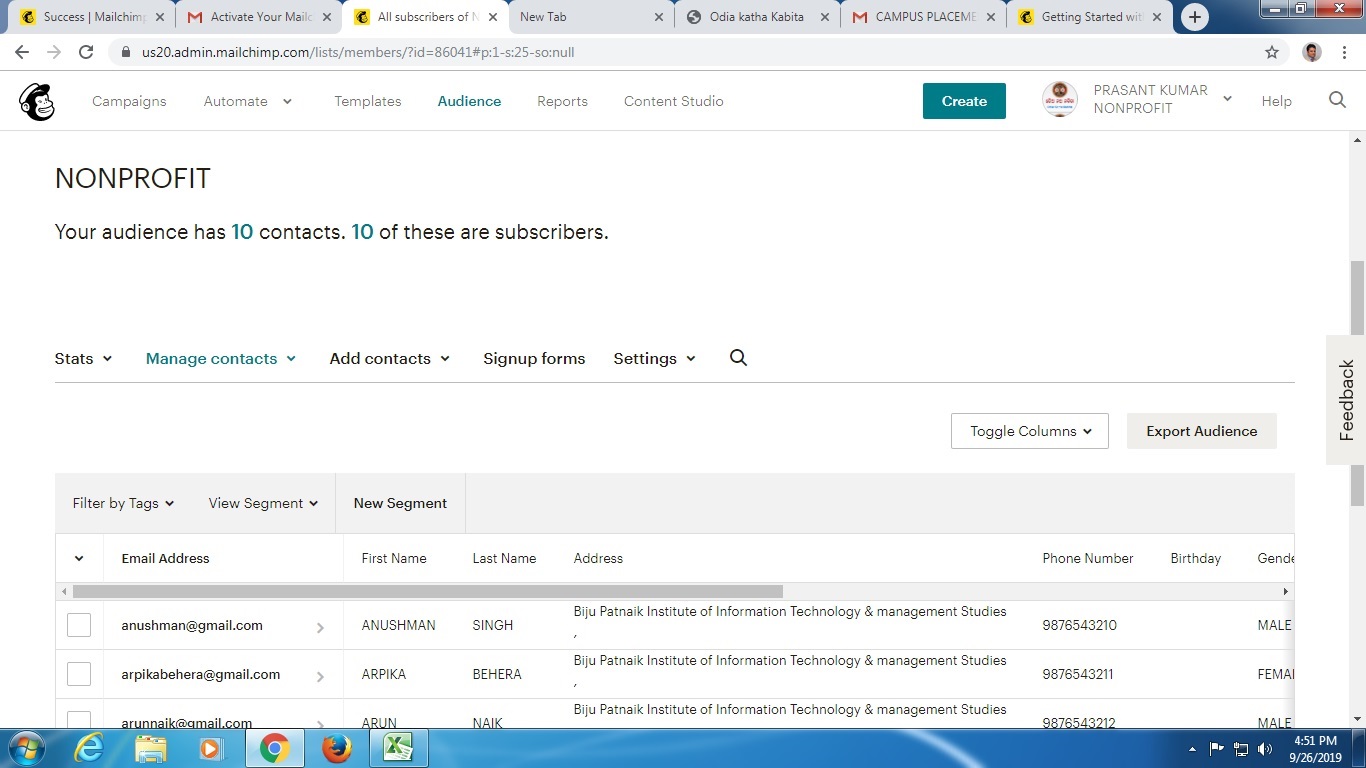Open the select-all dropdown arrow in table header
Image resolution: width=1366 pixels, height=768 pixels.
[79, 559]
